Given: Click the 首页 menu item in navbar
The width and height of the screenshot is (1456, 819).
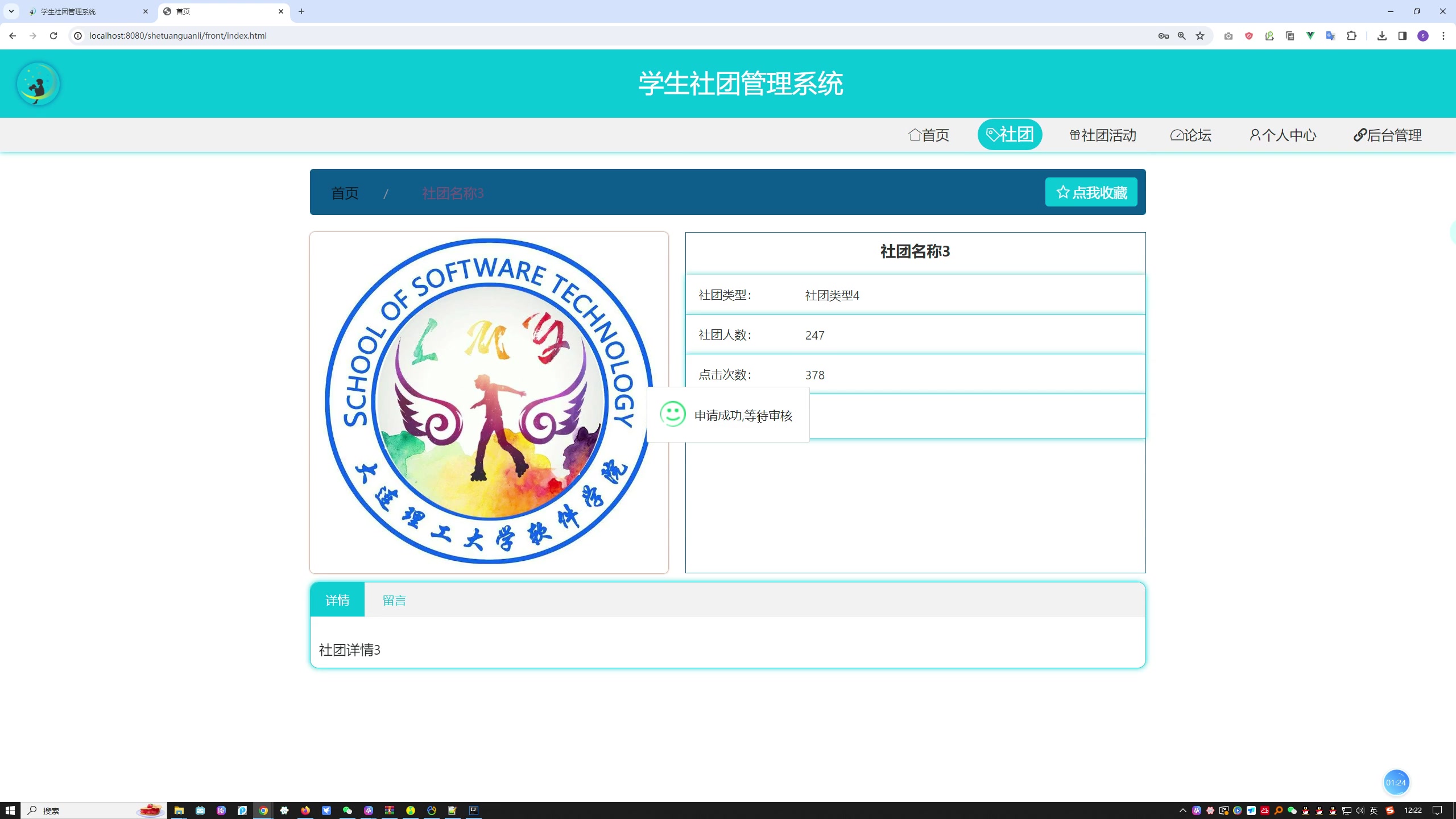Looking at the screenshot, I should pyautogui.click(x=928, y=135).
